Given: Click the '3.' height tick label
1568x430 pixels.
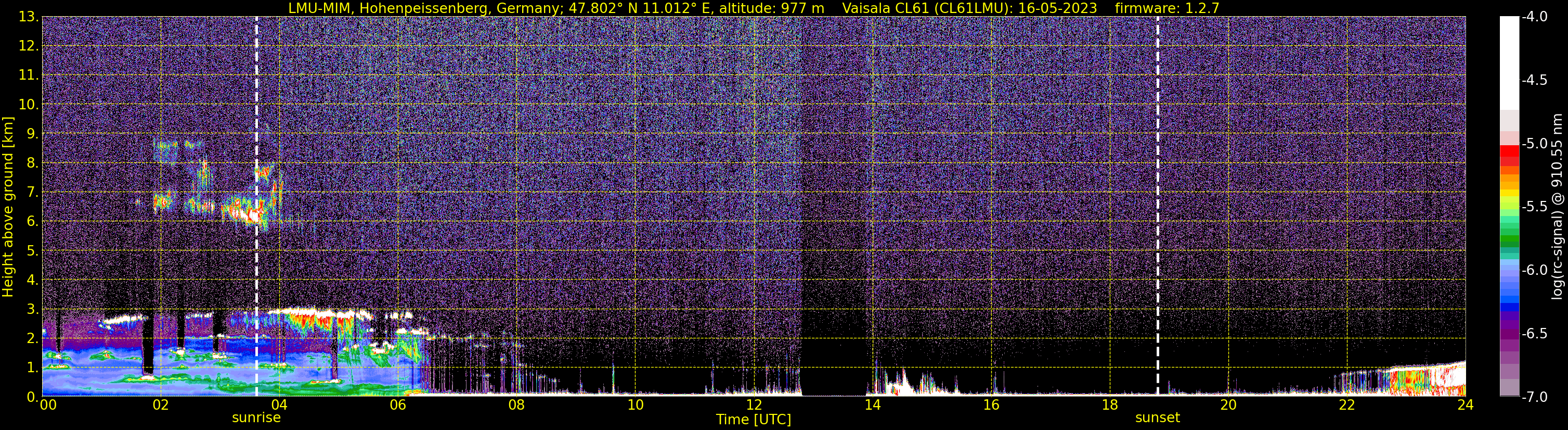Looking at the screenshot, I should tap(32, 309).
